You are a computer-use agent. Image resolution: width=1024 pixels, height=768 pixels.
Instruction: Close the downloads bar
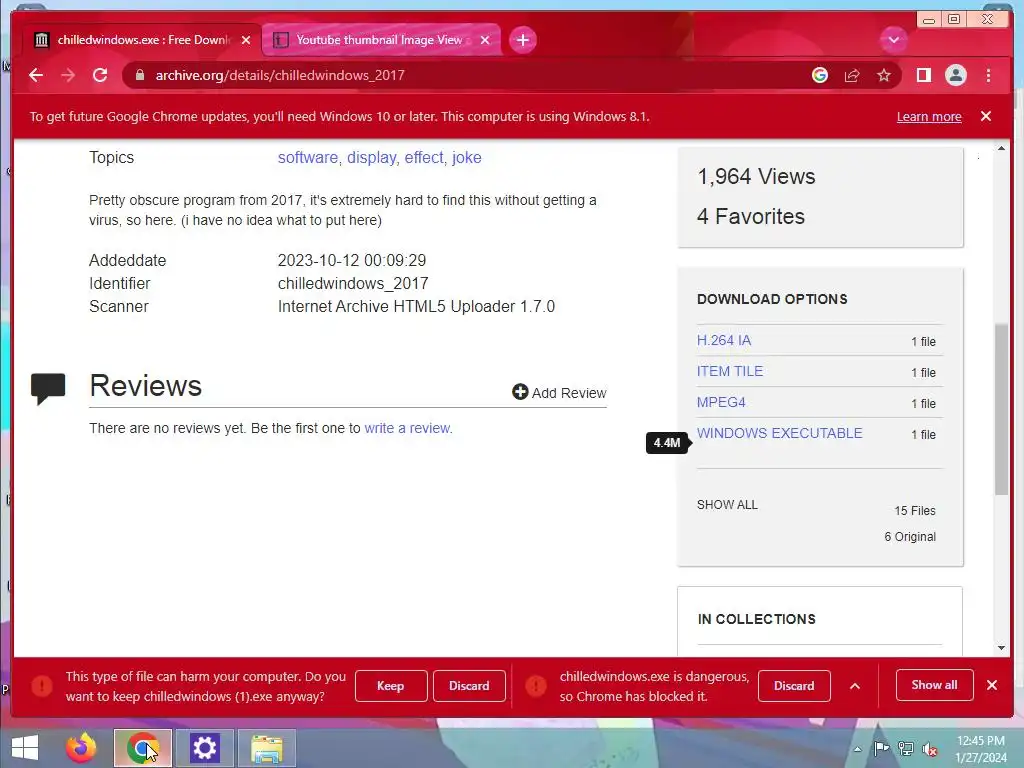pos(992,685)
